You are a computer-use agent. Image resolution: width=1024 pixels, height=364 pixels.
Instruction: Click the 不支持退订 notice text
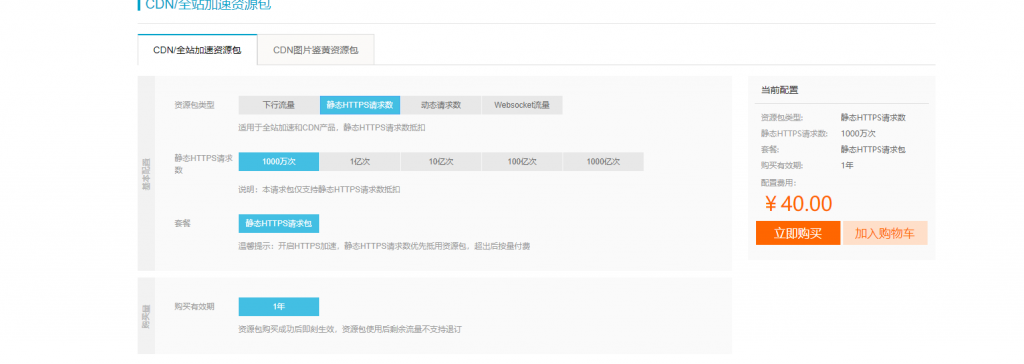pyautogui.click(x=350, y=329)
